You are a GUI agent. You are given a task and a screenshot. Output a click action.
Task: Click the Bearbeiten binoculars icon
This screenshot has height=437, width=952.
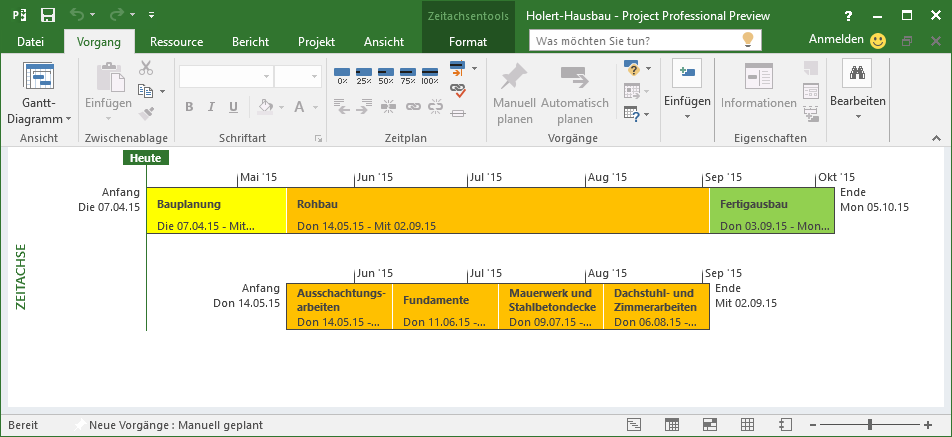point(857,73)
